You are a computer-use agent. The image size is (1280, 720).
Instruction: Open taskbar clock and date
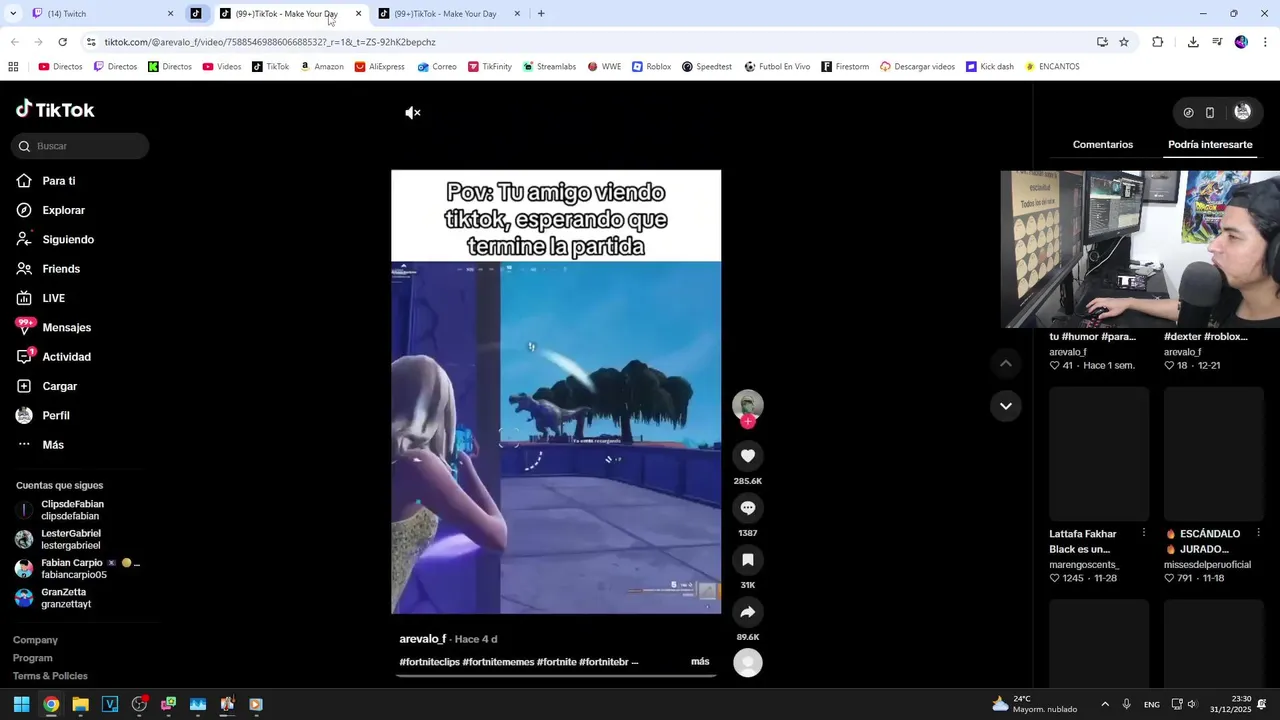pyautogui.click(x=1231, y=704)
